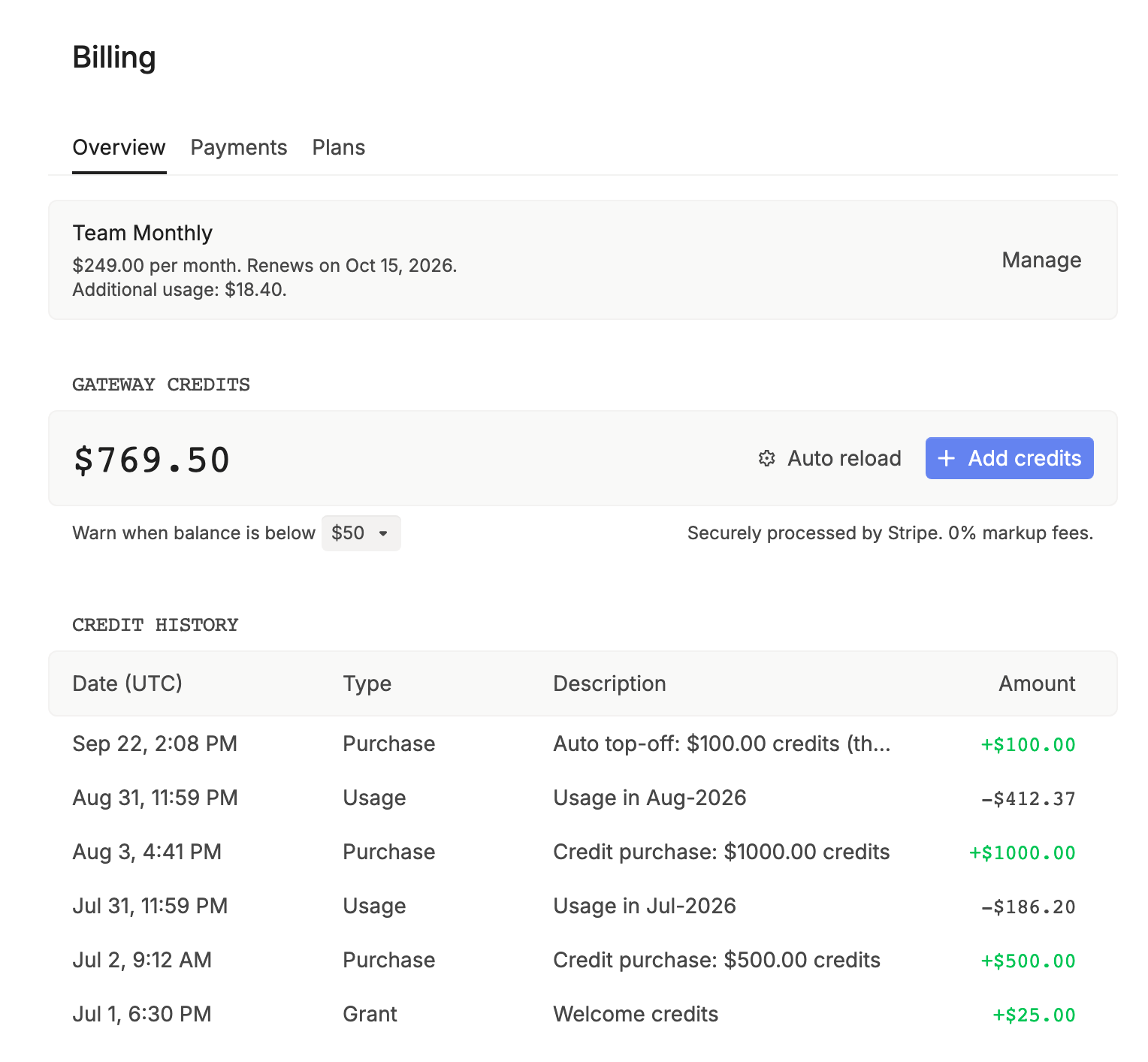Select the Auto top-off: $100.00 credits description
Viewport: 1148px width, 1062px height.
[x=722, y=744]
